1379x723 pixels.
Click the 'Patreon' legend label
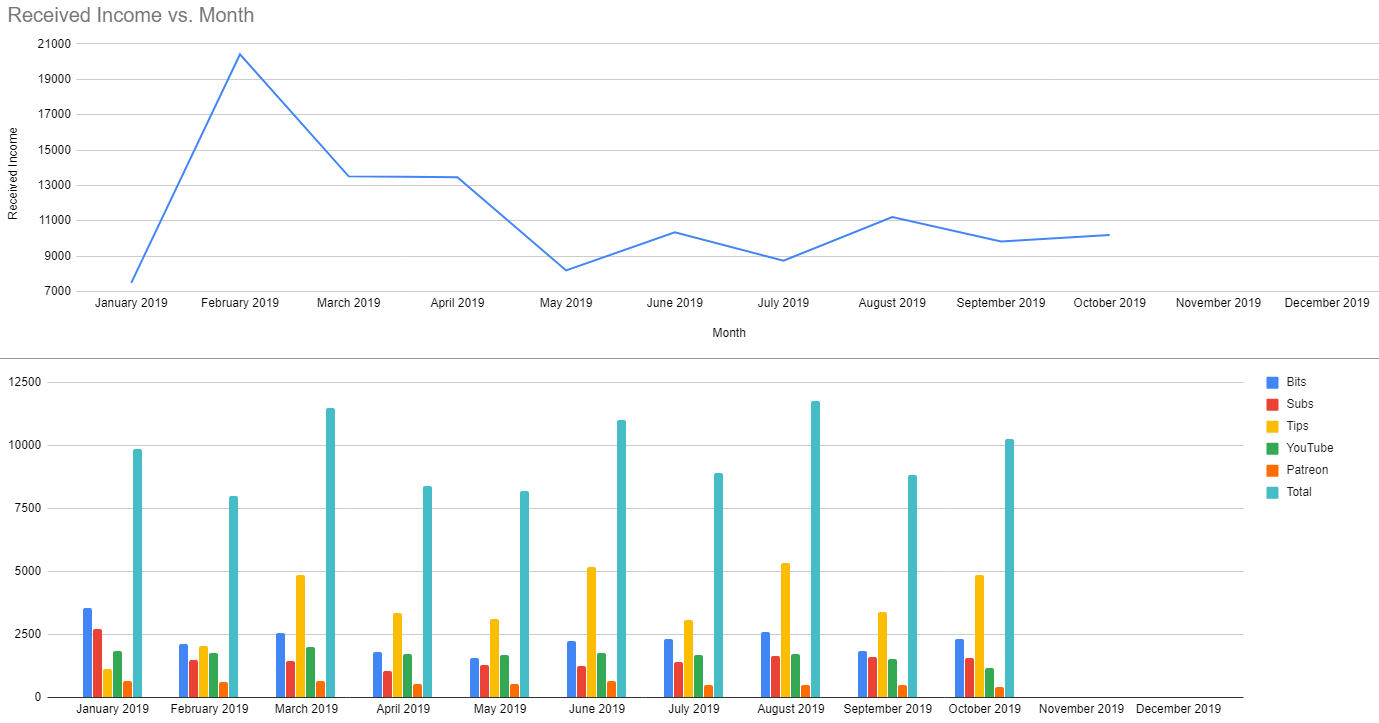(x=1307, y=470)
